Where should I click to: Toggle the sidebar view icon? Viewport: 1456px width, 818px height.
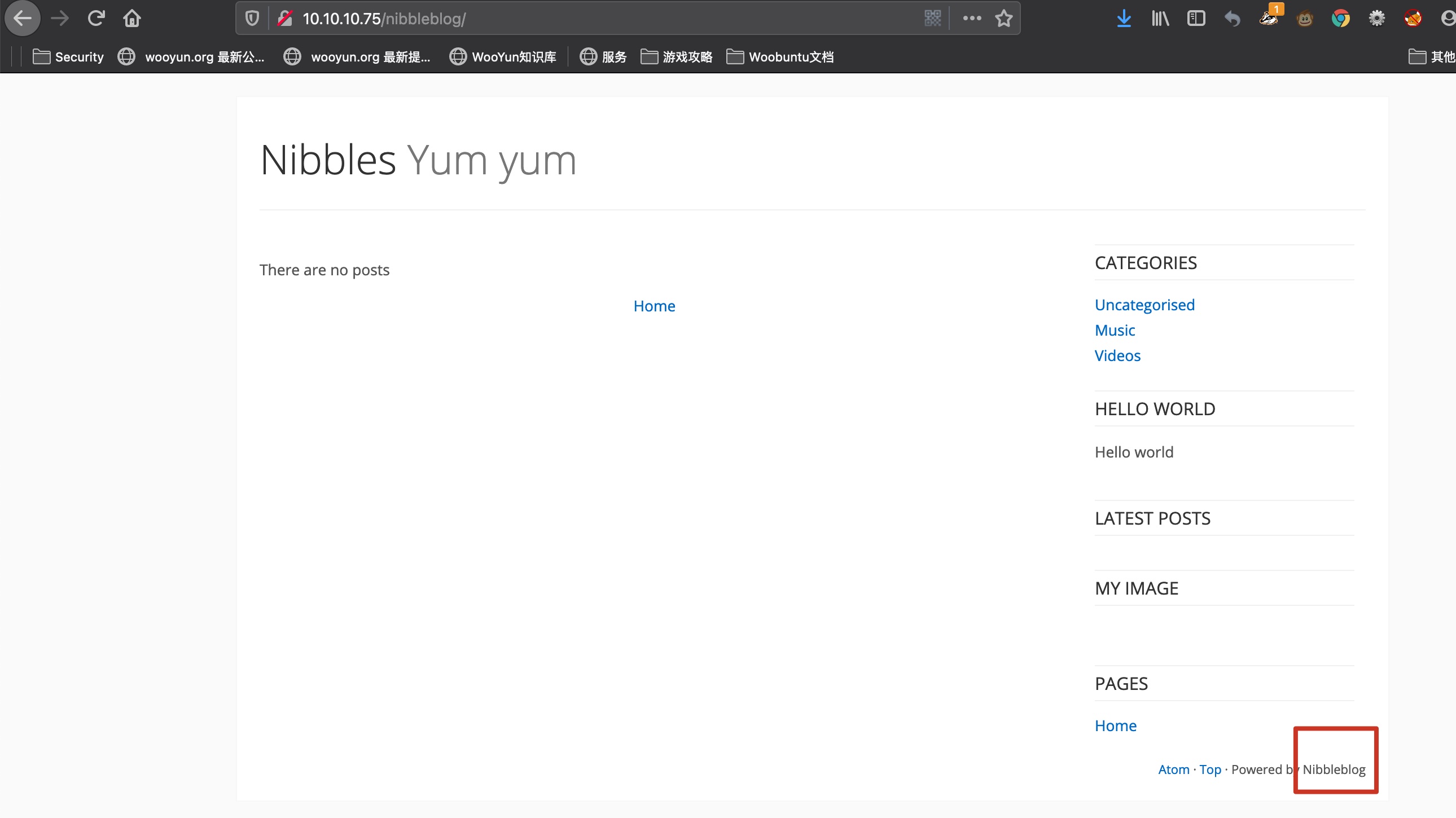1196,19
